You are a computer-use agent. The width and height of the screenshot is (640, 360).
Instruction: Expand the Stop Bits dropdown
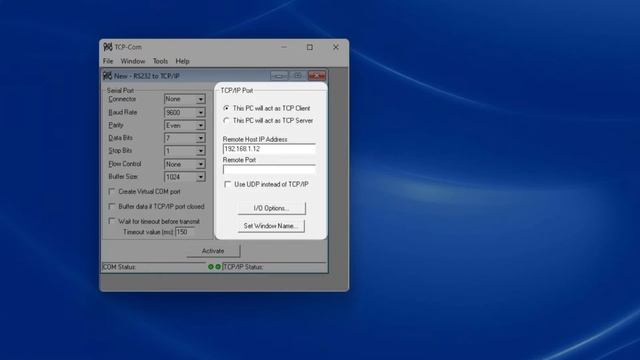click(x=200, y=151)
